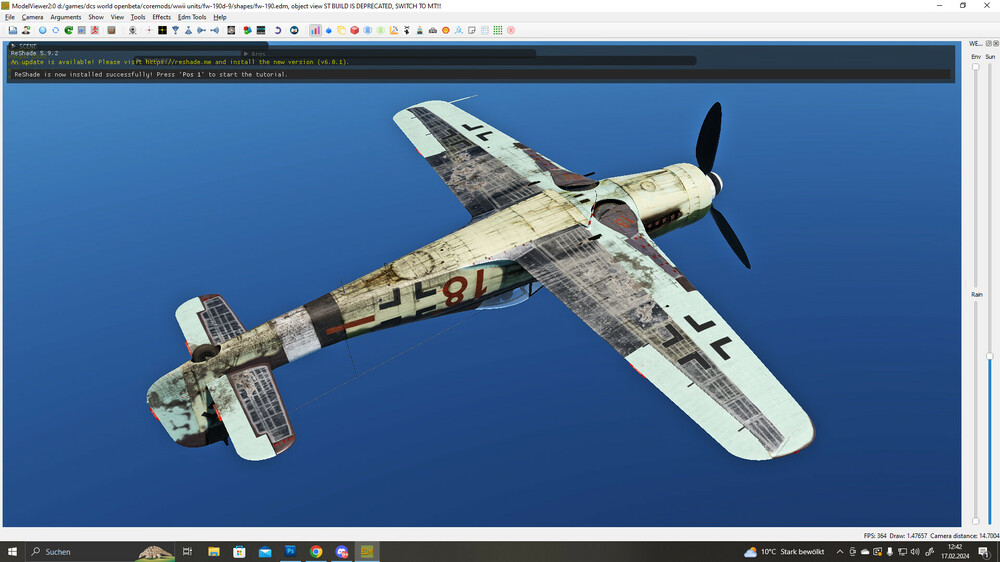The width and height of the screenshot is (1000, 562).
Task: Click the Suchen taskbar search box
Action: tap(101, 552)
